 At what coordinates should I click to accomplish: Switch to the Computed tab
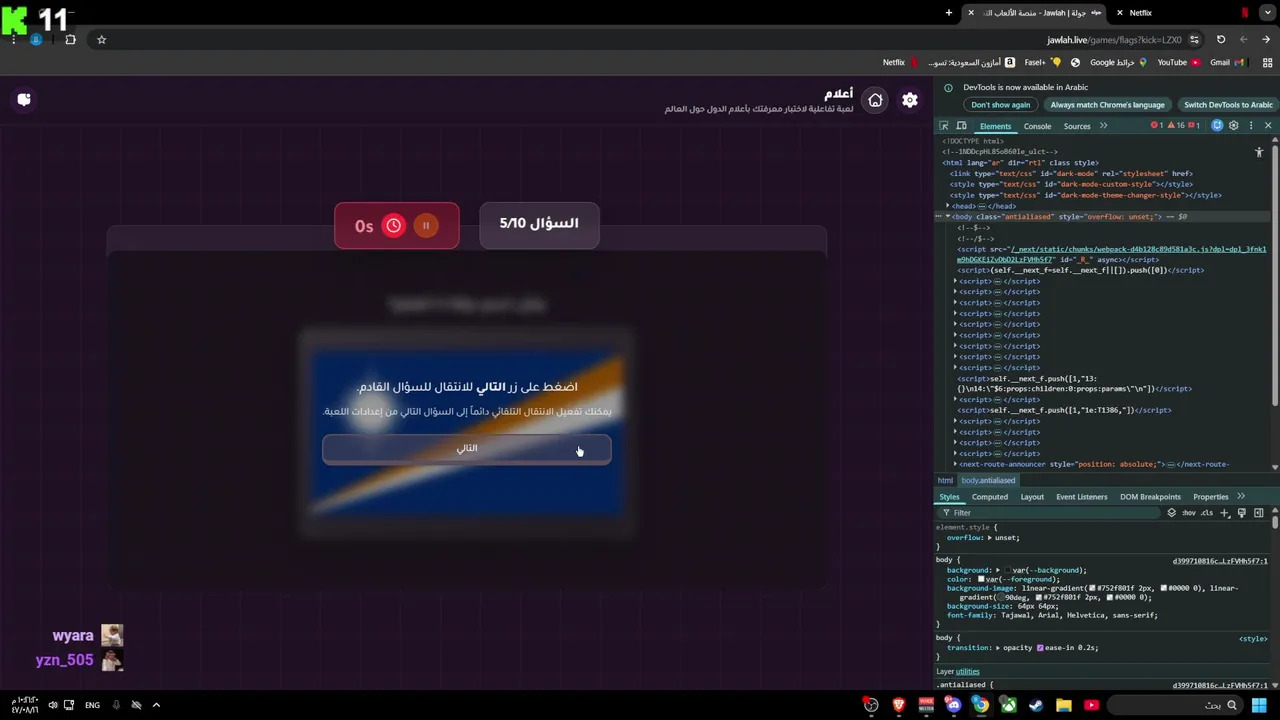point(990,497)
